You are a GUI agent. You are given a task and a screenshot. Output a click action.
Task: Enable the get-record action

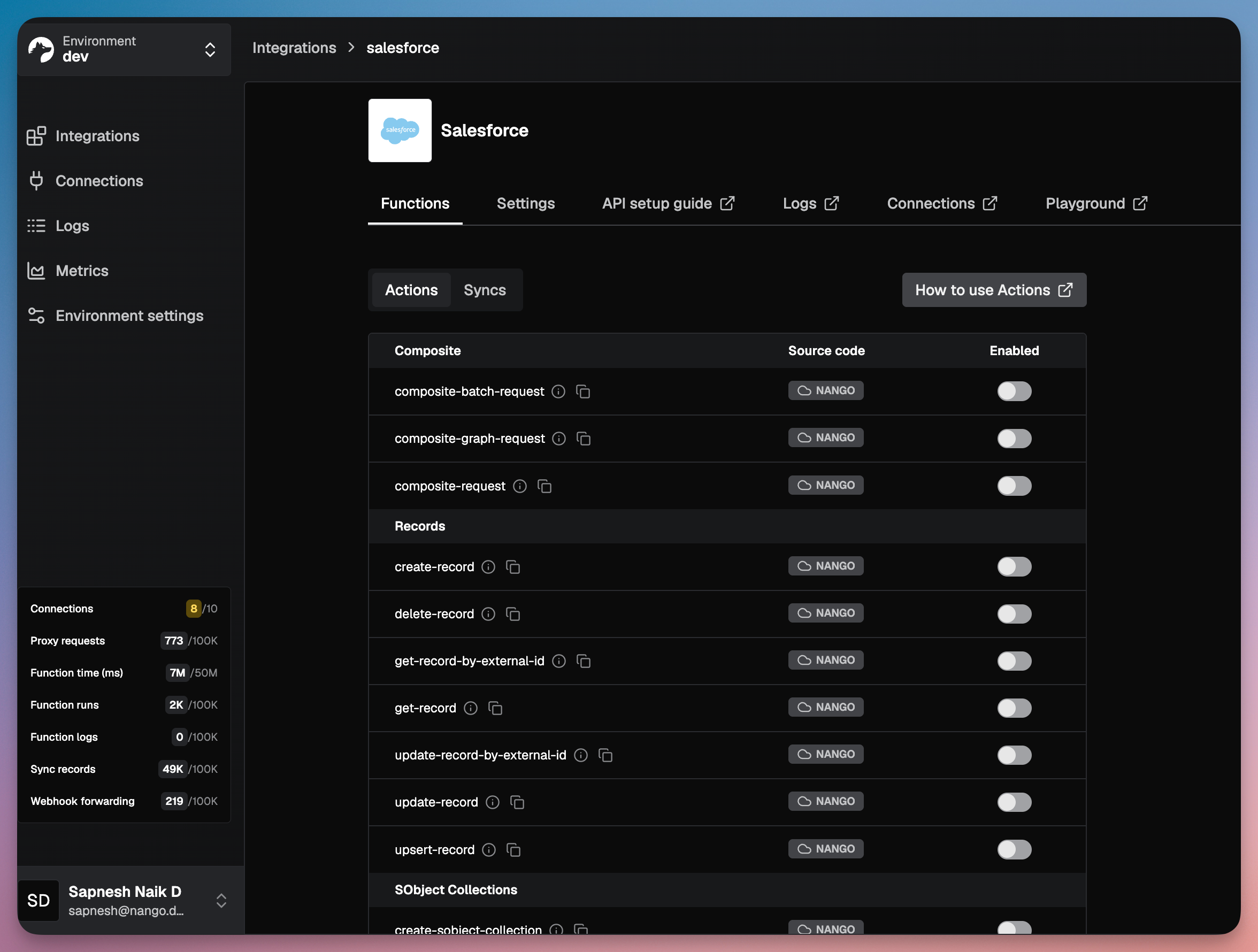[x=1014, y=708]
